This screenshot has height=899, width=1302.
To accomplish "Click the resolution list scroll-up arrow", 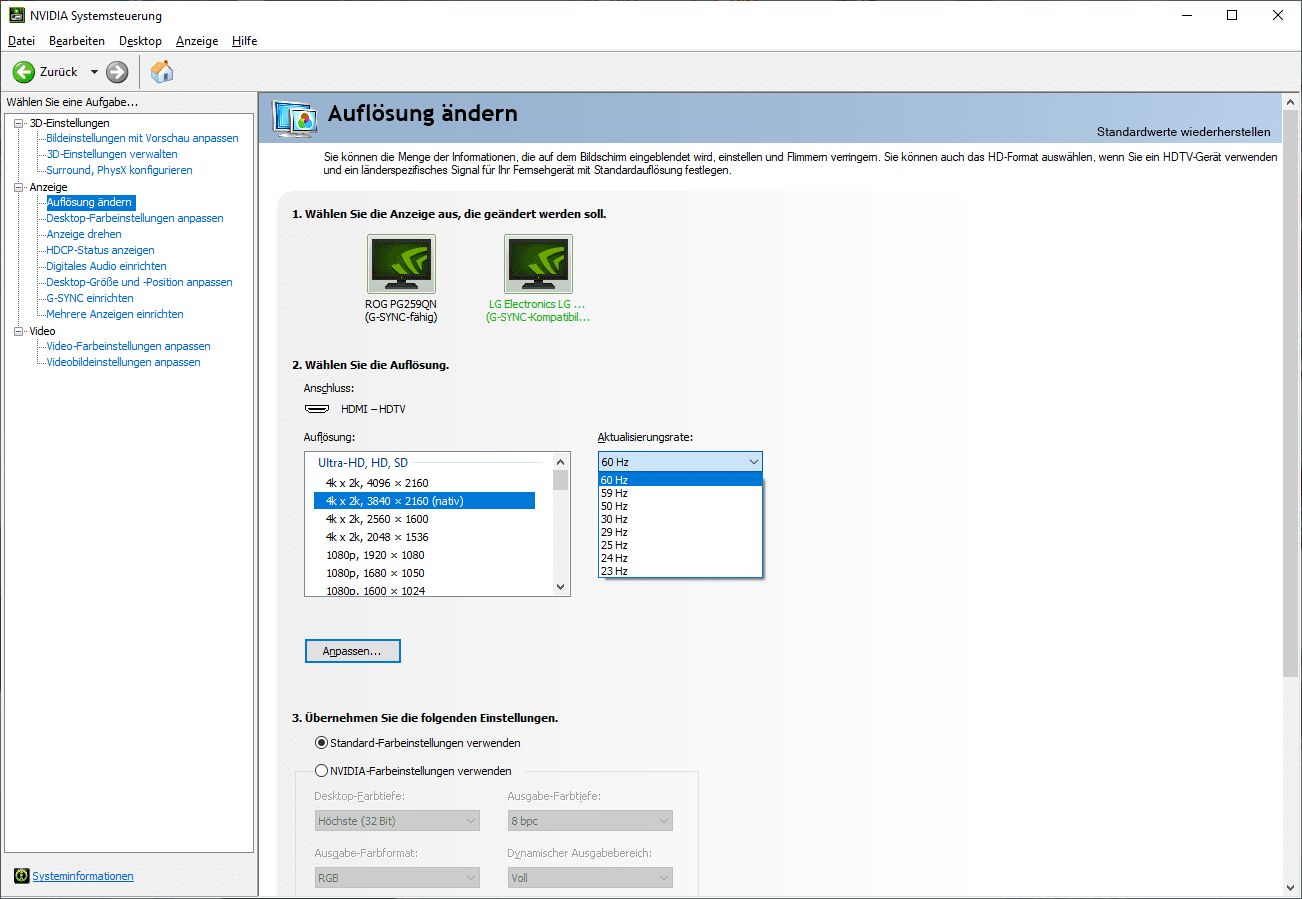I will (560, 462).
